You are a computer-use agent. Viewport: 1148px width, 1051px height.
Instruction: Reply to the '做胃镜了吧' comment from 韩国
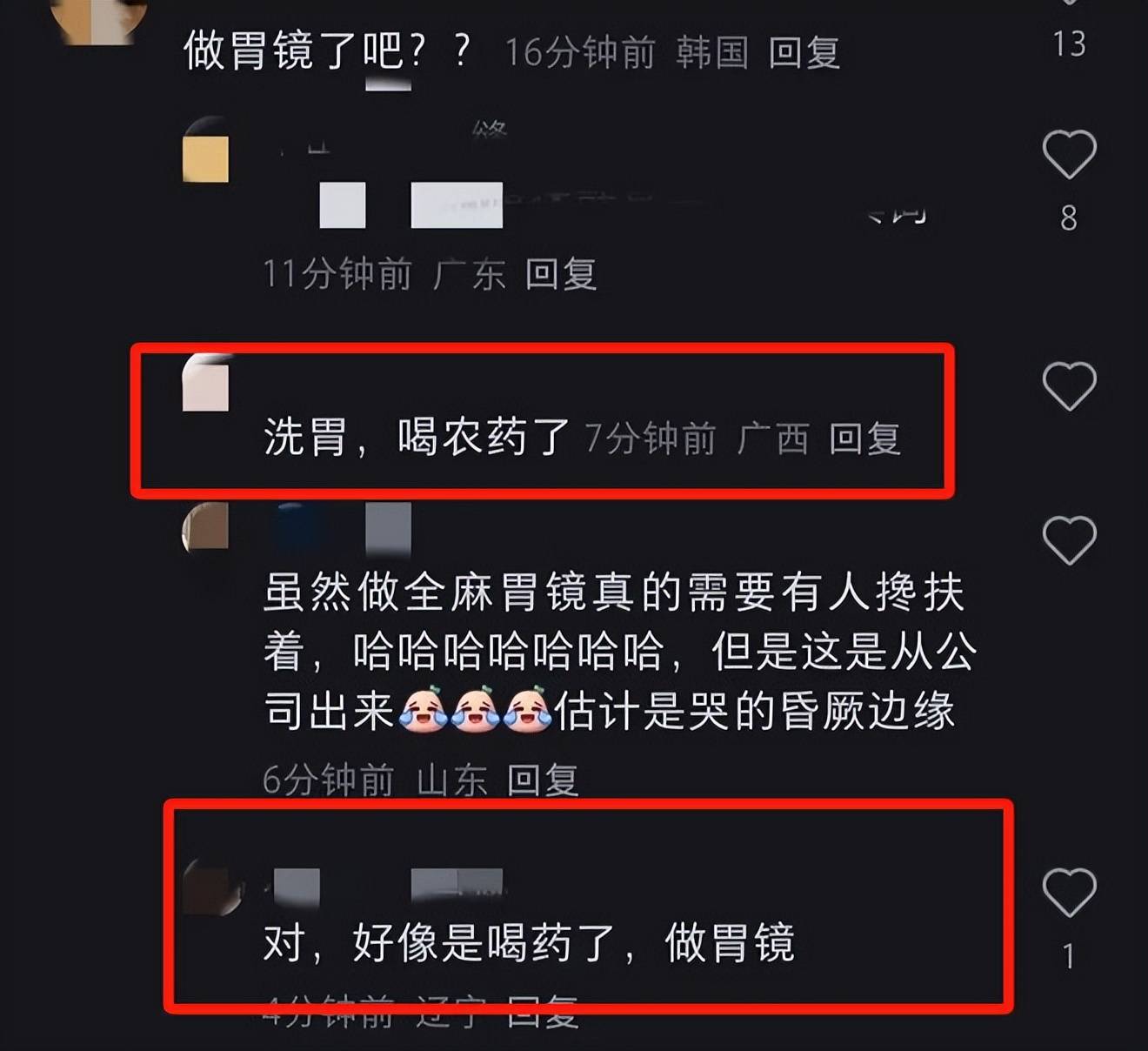click(x=804, y=52)
